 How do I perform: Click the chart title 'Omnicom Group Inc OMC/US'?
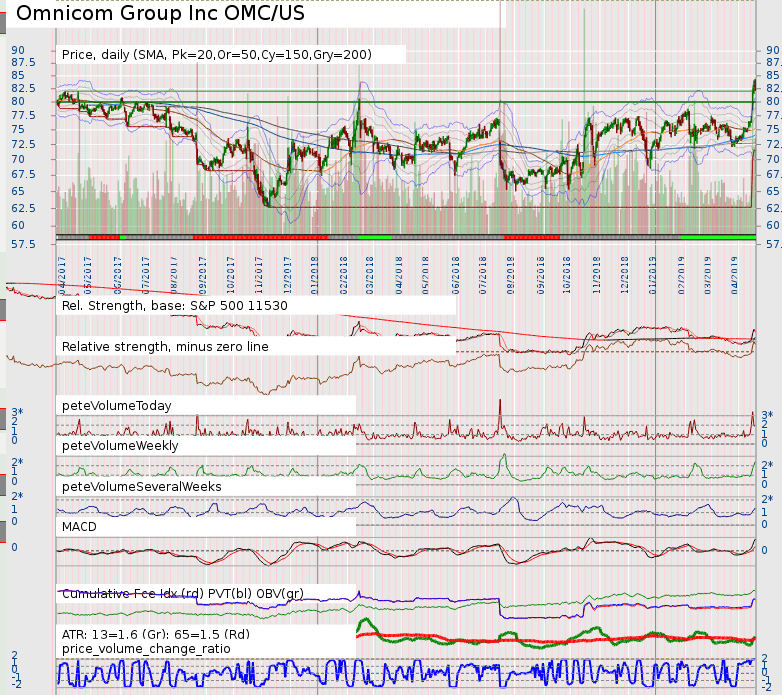tap(160, 13)
